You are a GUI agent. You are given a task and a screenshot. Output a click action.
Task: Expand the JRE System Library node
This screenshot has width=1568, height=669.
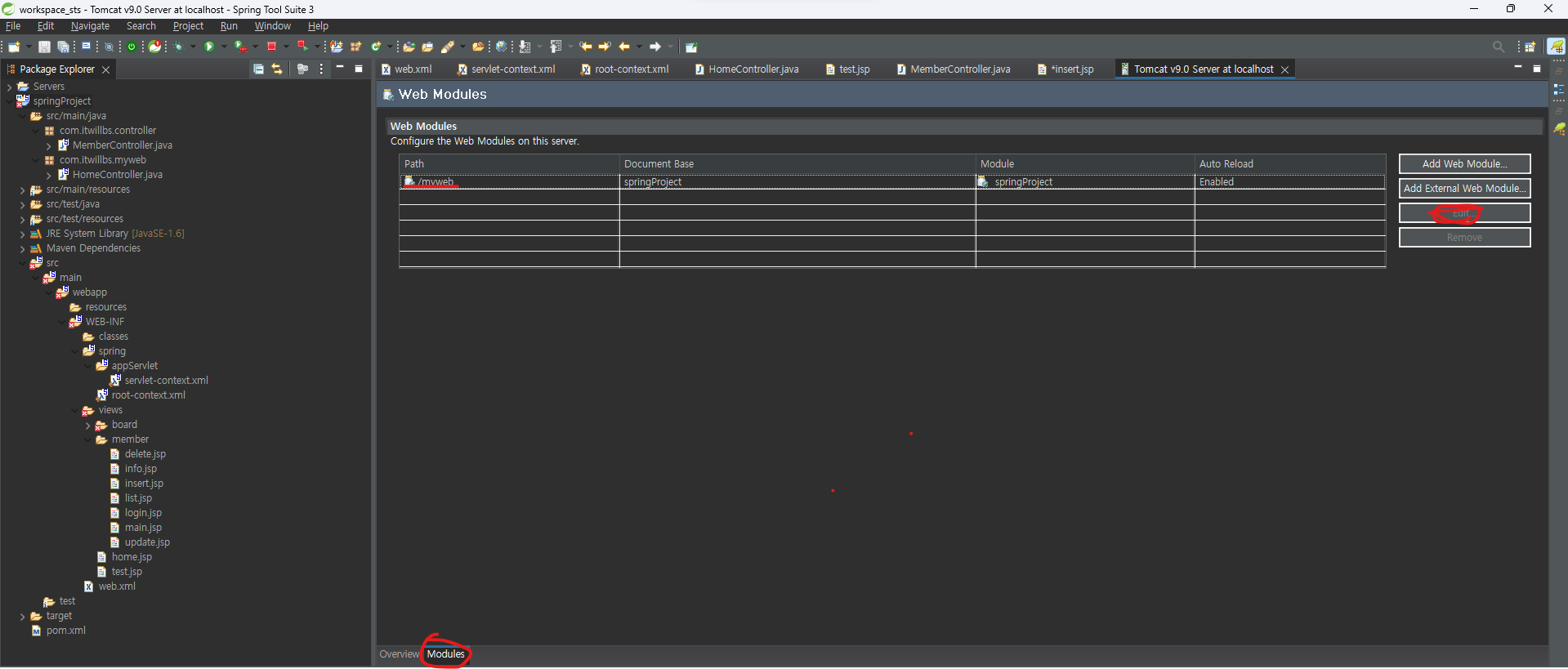(22, 234)
